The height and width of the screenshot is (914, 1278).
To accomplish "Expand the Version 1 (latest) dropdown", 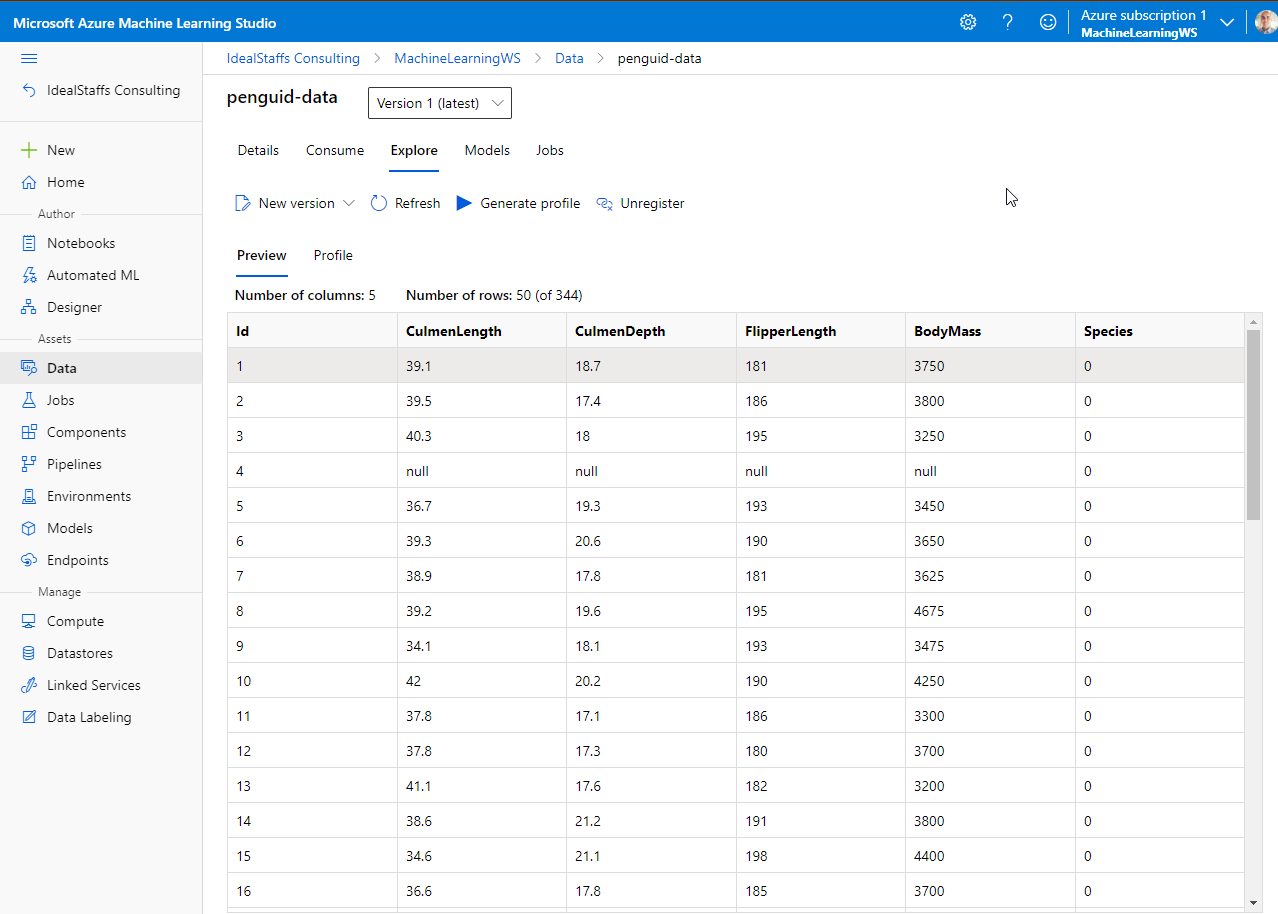I will tap(440, 103).
